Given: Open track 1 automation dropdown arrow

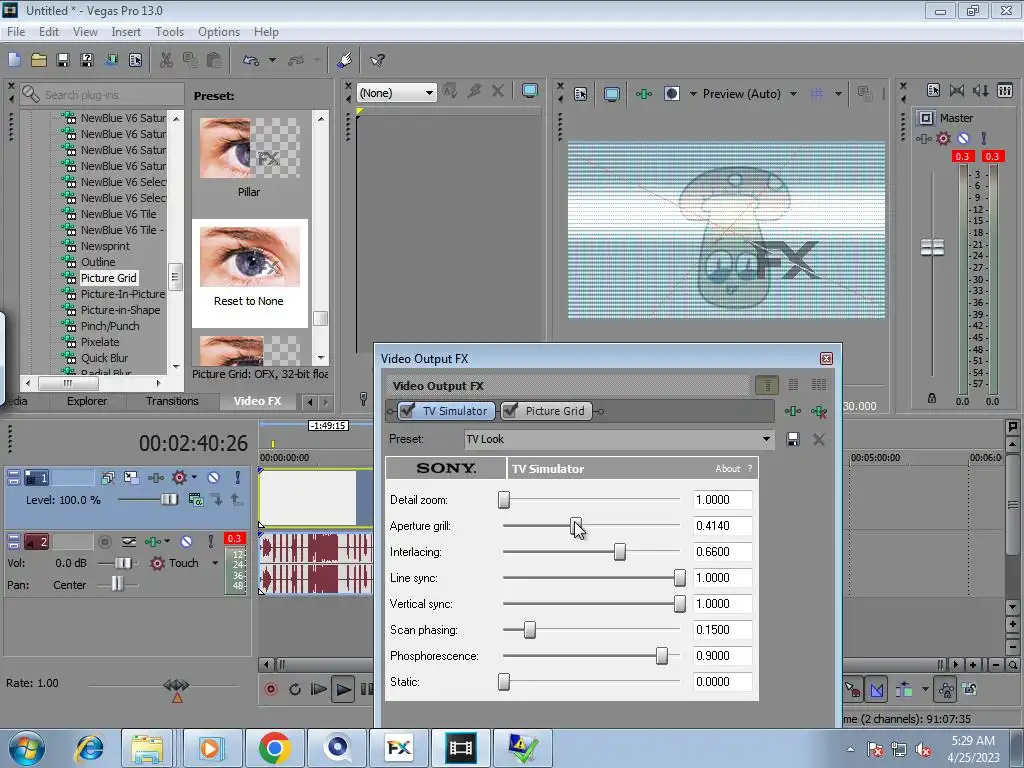Looking at the screenshot, I should 194,477.
